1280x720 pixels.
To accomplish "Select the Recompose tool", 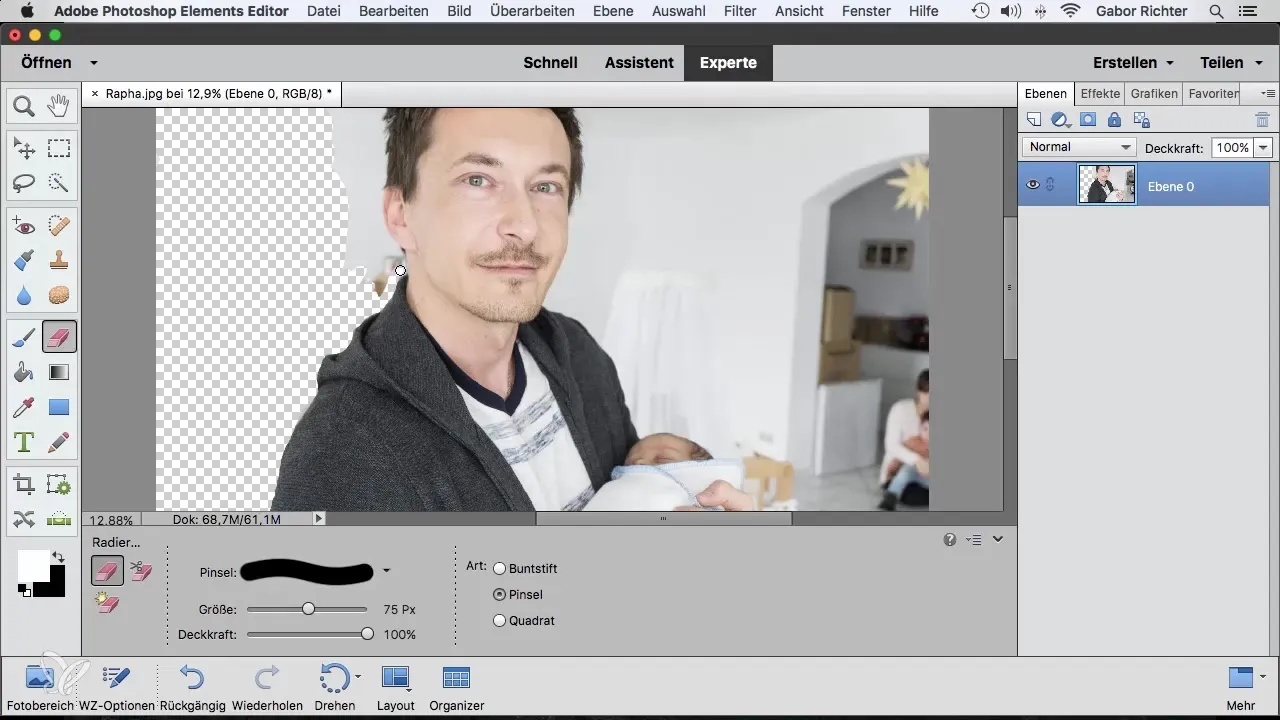I will point(59,485).
